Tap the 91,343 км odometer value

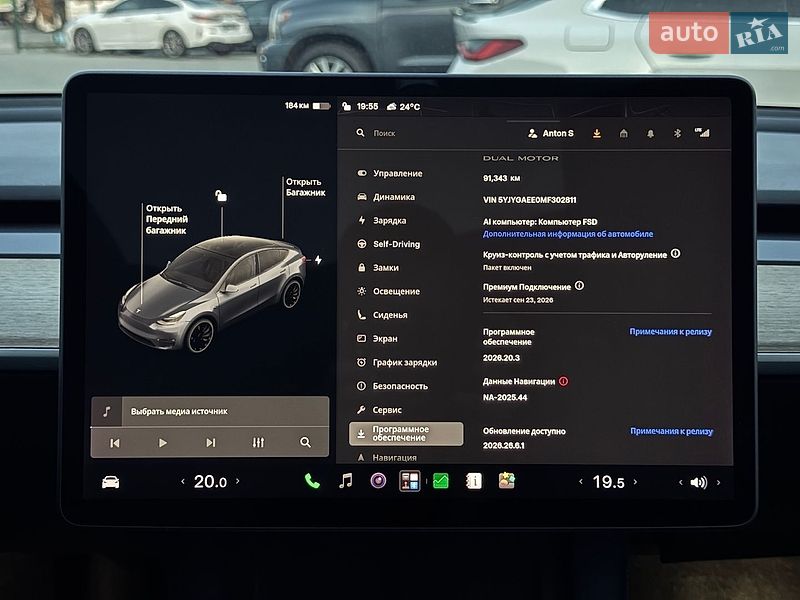pyautogui.click(x=502, y=178)
